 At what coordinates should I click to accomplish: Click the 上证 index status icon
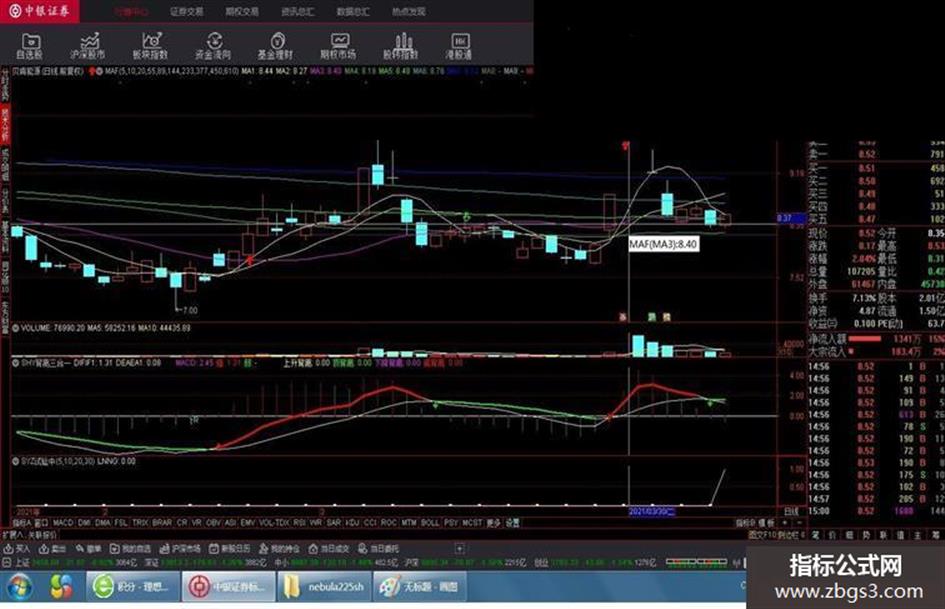coord(7,563)
